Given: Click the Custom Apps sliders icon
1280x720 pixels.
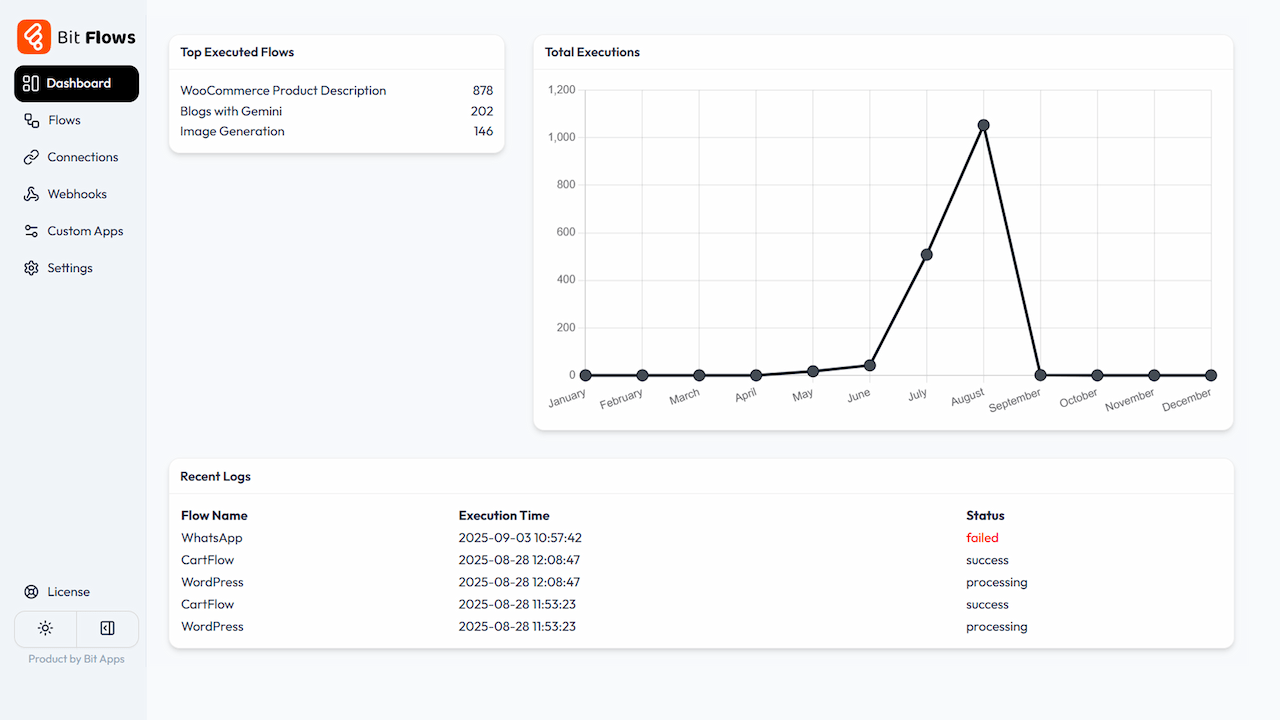Looking at the screenshot, I should pyautogui.click(x=31, y=231).
